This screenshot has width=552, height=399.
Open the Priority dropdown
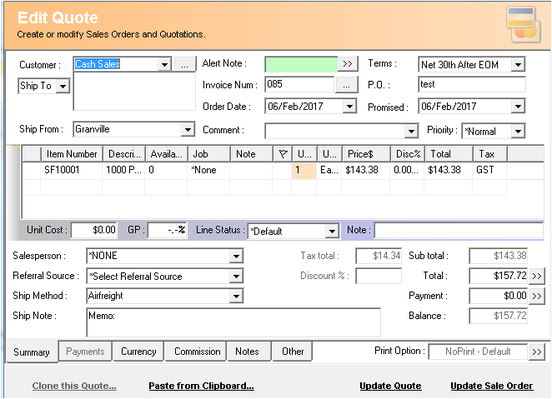point(518,131)
